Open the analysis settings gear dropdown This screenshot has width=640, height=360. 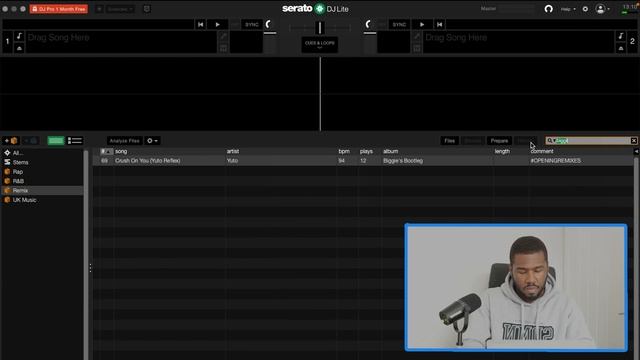(152, 141)
